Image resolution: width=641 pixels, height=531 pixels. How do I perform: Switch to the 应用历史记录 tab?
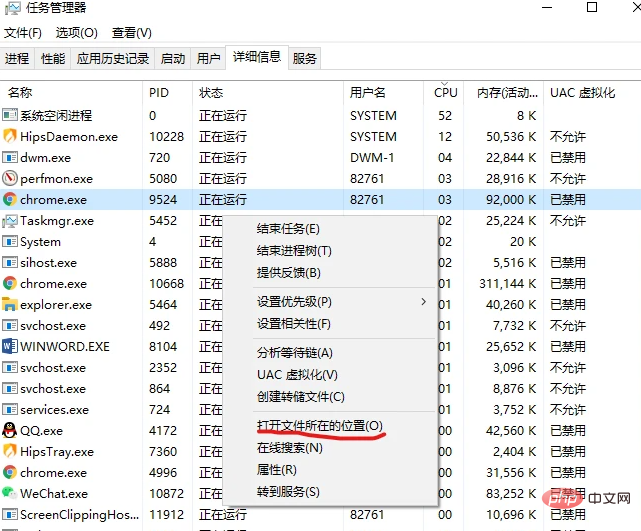(113, 58)
